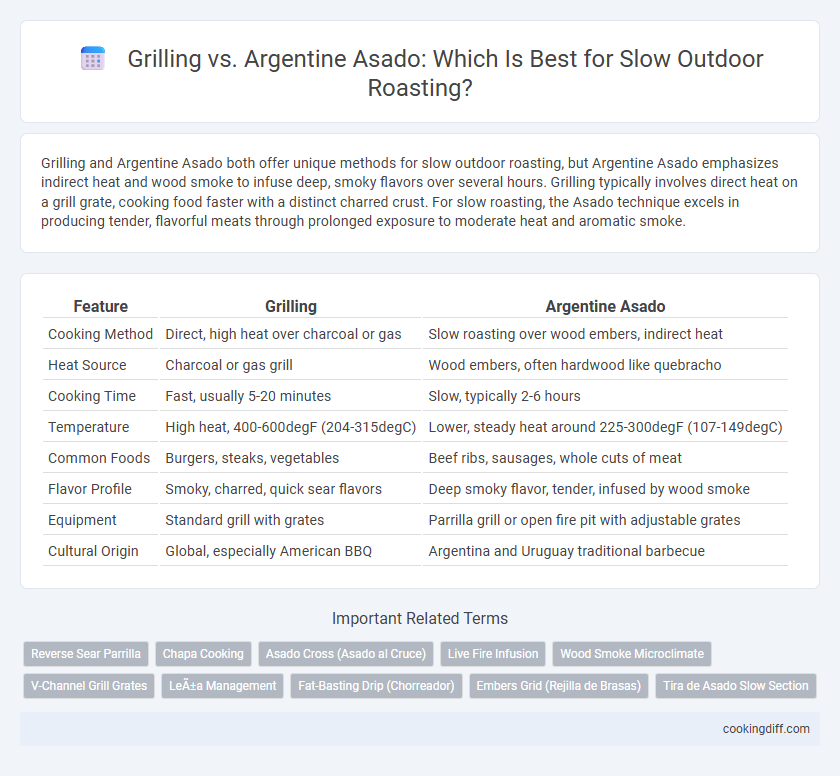The image size is (840, 776).
Task: Open the V-Channel Grill Grates tag
Action: [x=89, y=686]
